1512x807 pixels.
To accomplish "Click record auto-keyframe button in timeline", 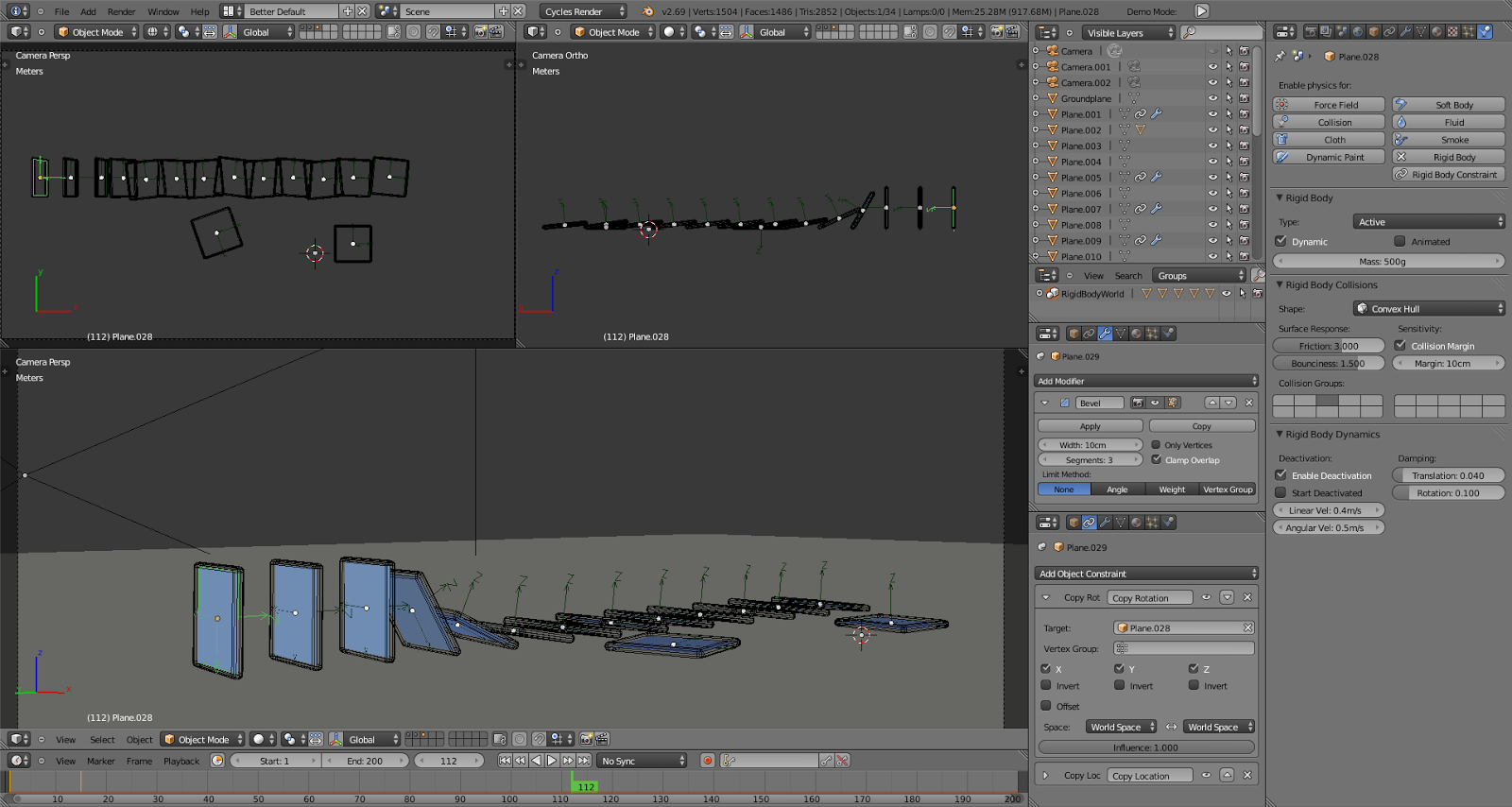I will 707,761.
